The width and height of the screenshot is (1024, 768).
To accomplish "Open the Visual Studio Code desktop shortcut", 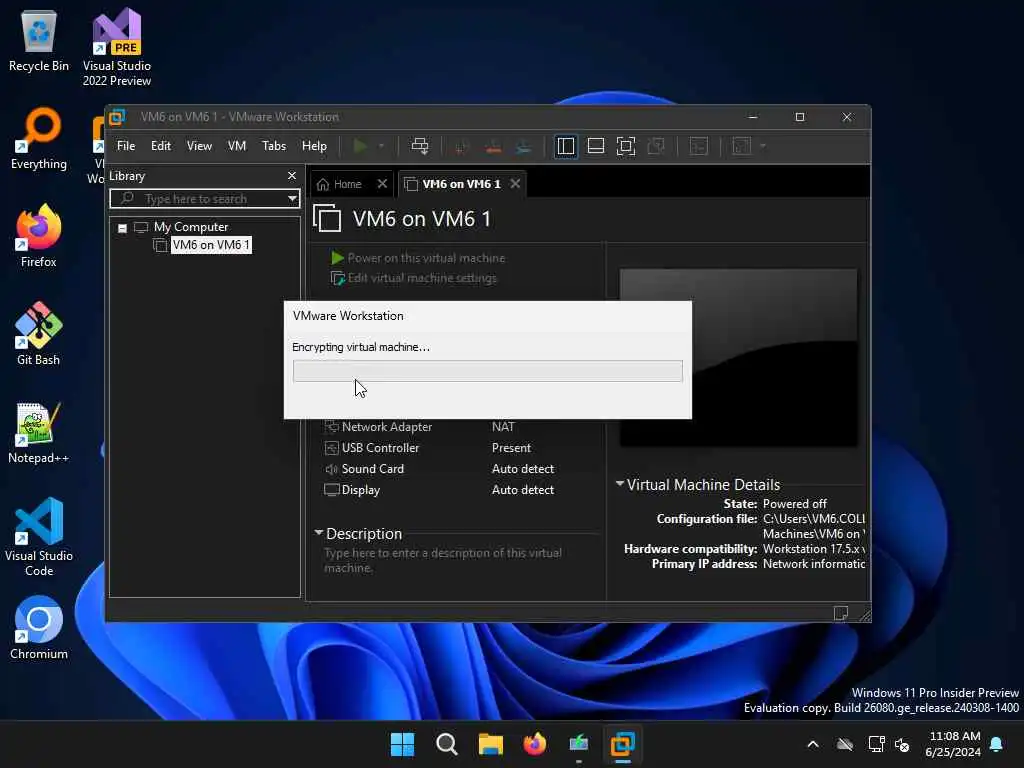I will [x=39, y=537].
